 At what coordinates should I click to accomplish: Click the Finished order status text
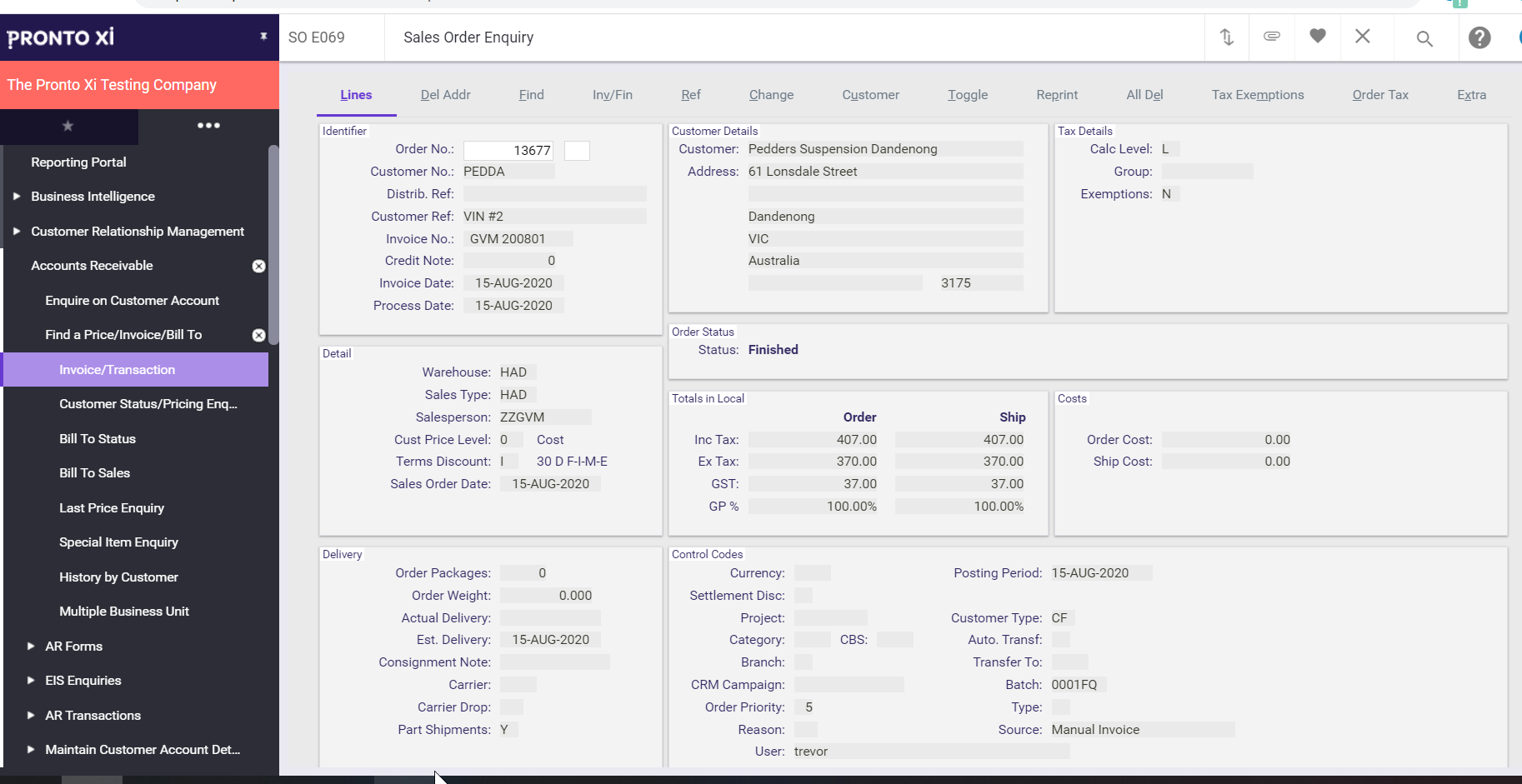coord(773,350)
